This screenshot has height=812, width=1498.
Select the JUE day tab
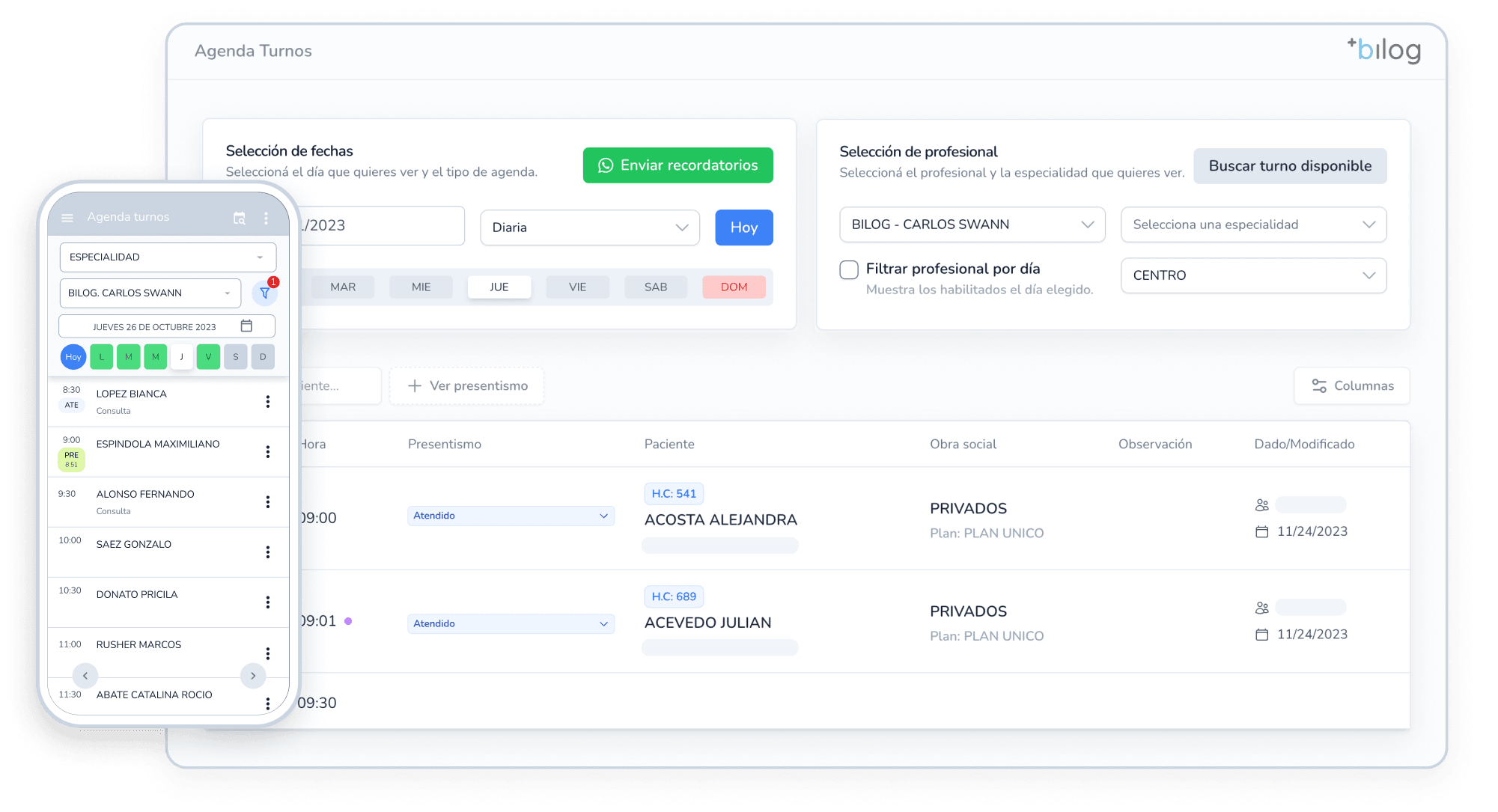(x=499, y=287)
